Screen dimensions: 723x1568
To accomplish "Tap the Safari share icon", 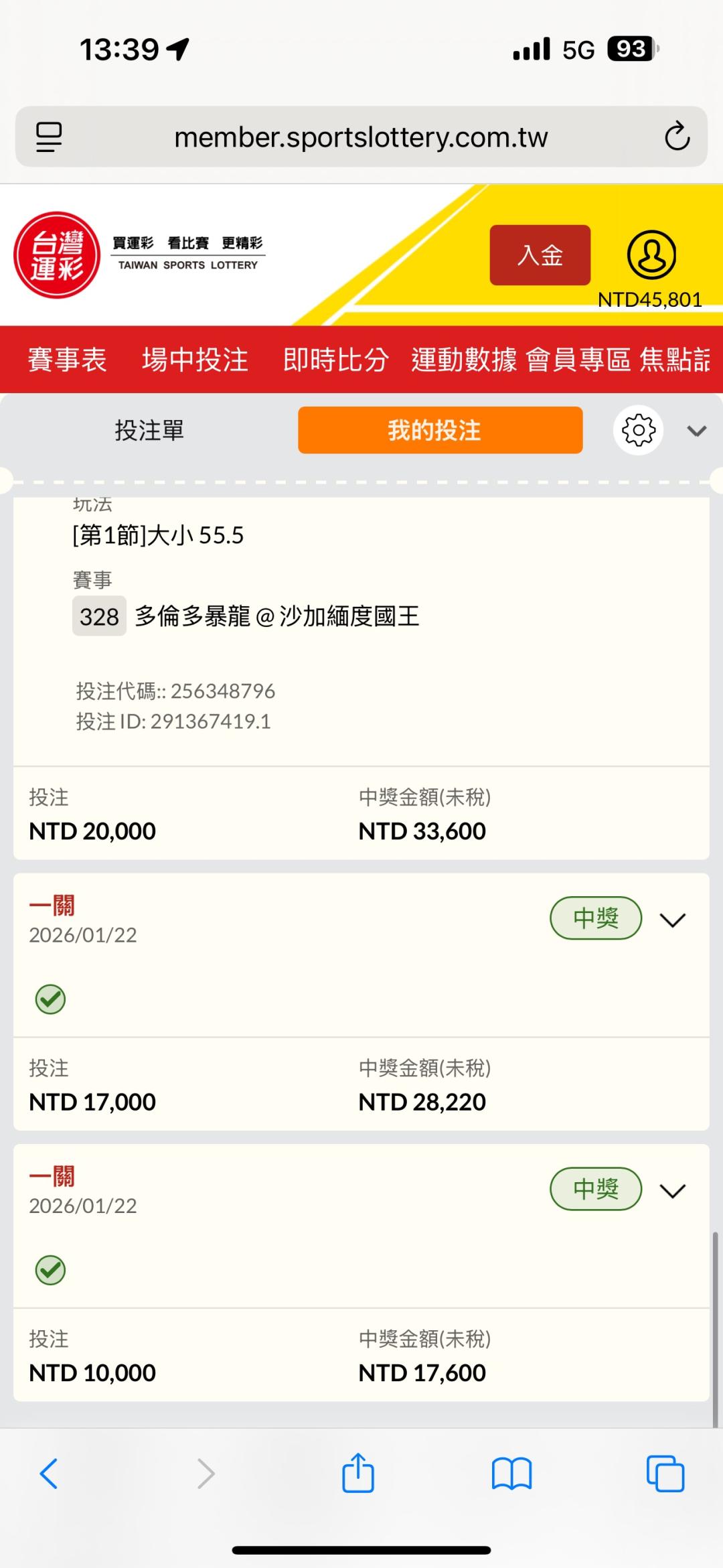I will pyautogui.click(x=358, y=1474).
